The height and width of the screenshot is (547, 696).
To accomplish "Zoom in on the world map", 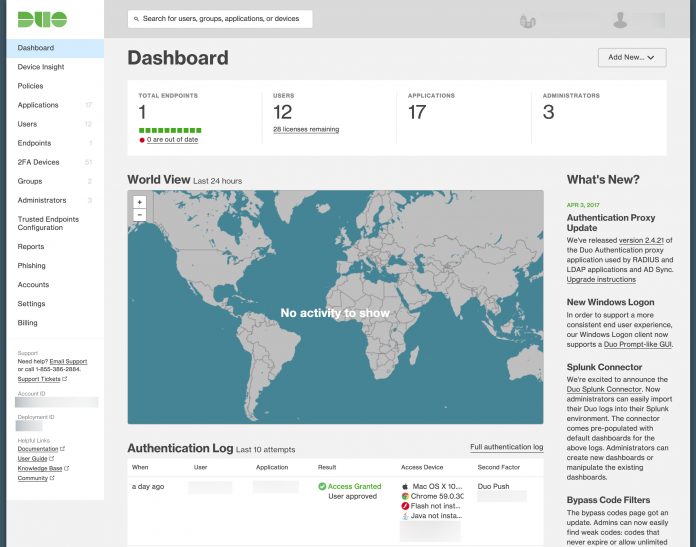I will point(139,202).
